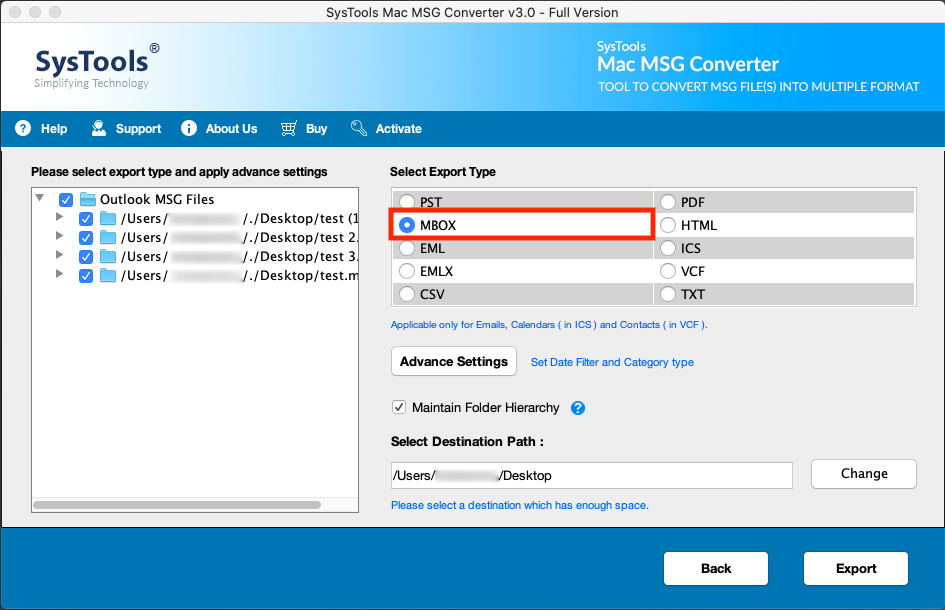Uncheck the Desktop/test (1 checkbox
Viewport: 945px width, 610px height.
[x=86, y=219]
